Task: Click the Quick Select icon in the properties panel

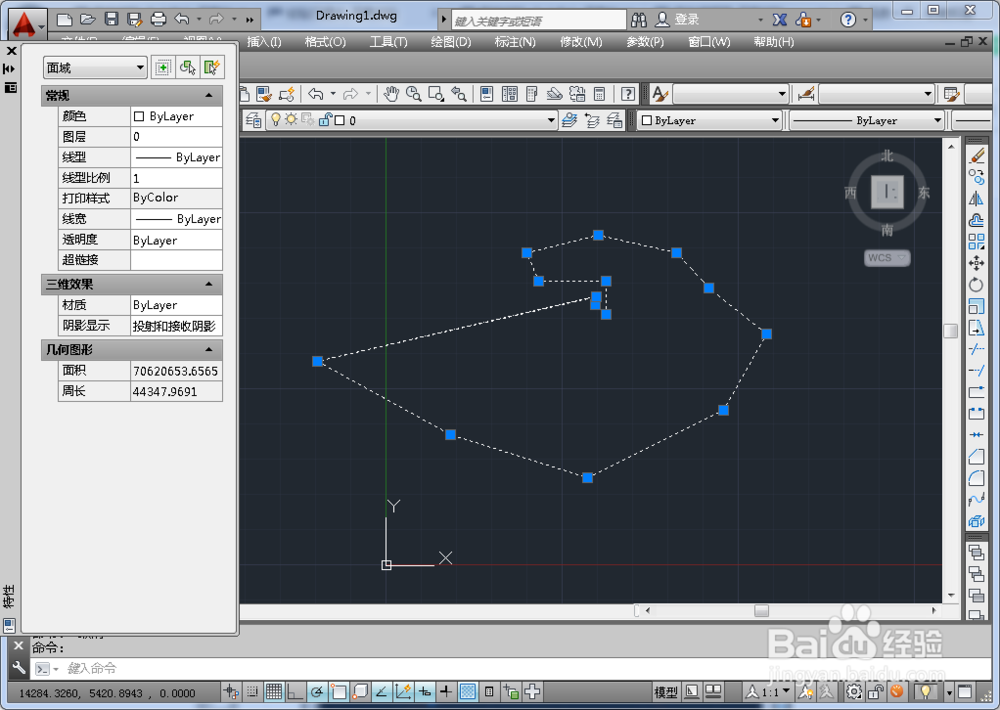Action: 212,68
